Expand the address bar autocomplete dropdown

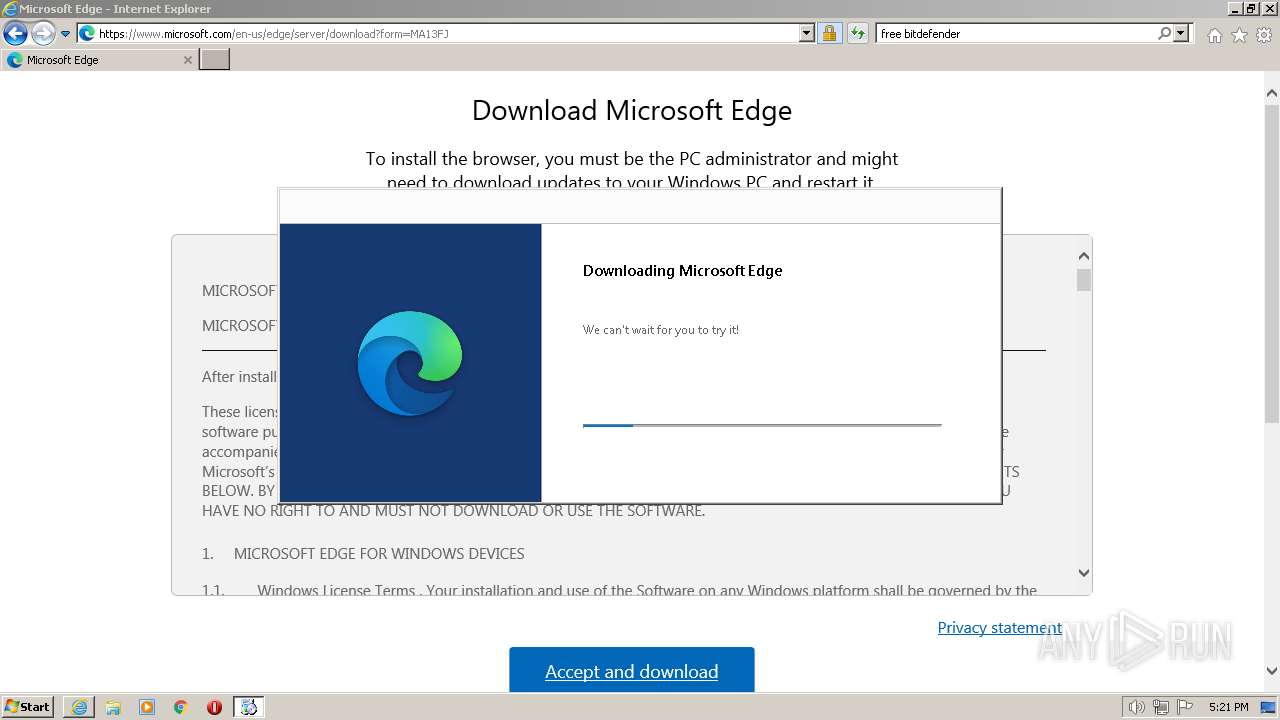click(x=807, y=33)
